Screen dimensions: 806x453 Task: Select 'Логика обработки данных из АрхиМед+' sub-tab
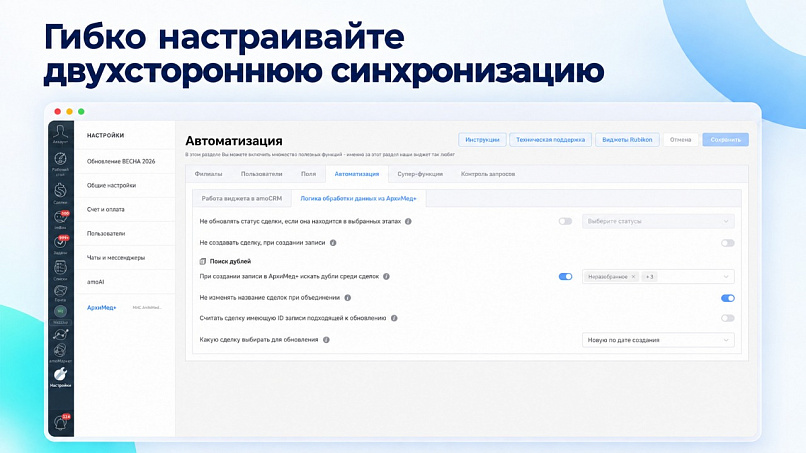(x=358, y=198)
